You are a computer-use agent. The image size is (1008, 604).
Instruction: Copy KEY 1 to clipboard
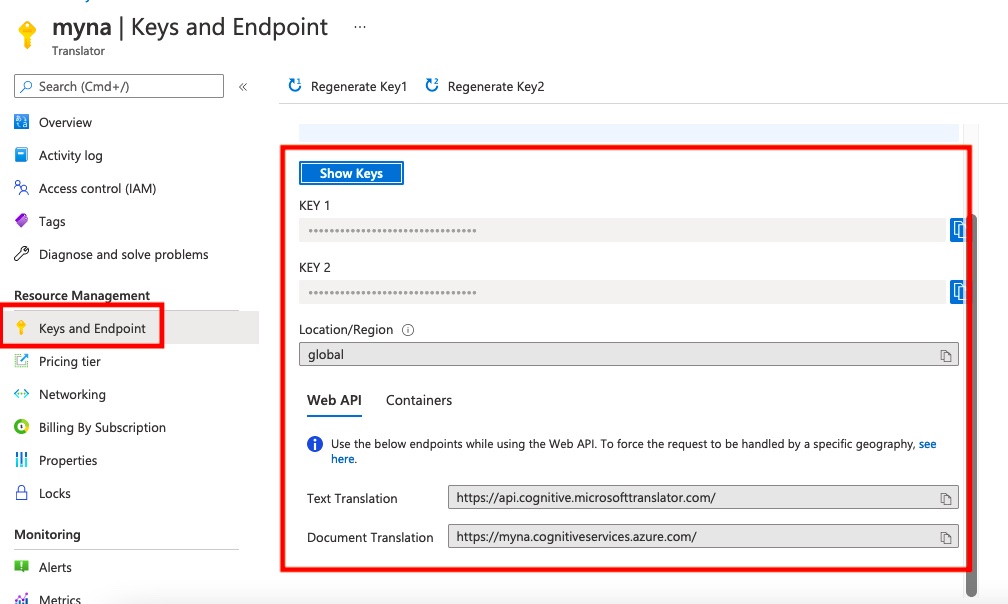click(958, 229)
